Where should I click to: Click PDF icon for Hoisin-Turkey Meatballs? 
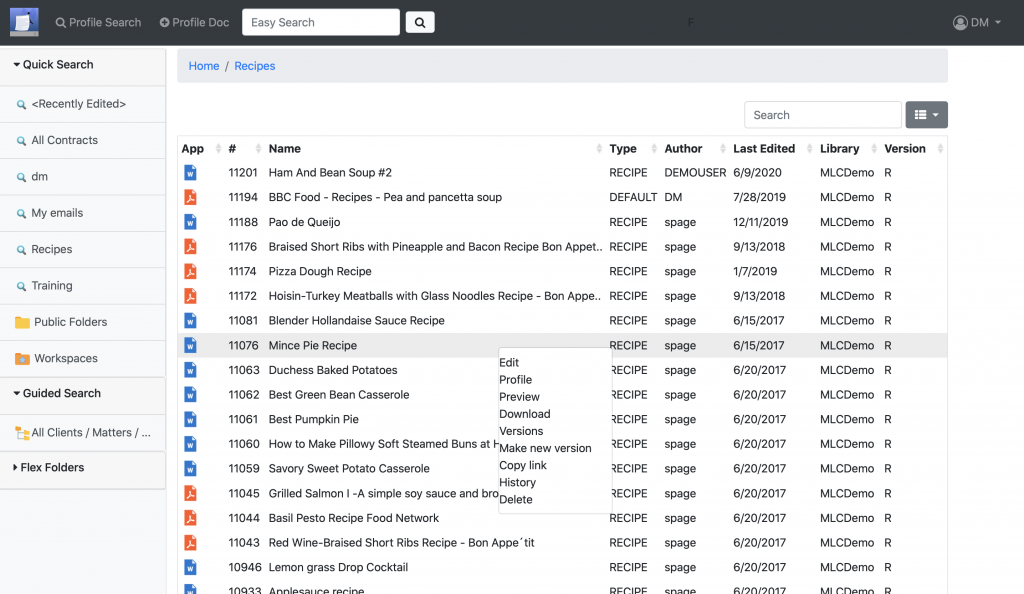click(x=190, y=296)
